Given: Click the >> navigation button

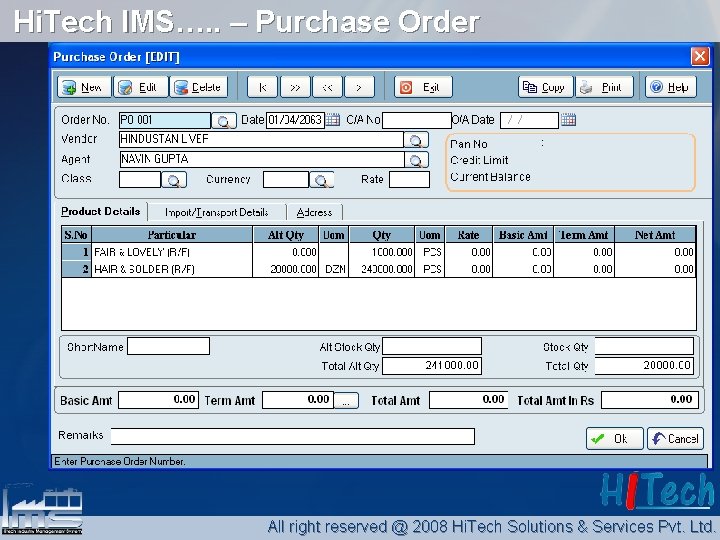Looking at the screenshot, I should click(x=295, y=87).
